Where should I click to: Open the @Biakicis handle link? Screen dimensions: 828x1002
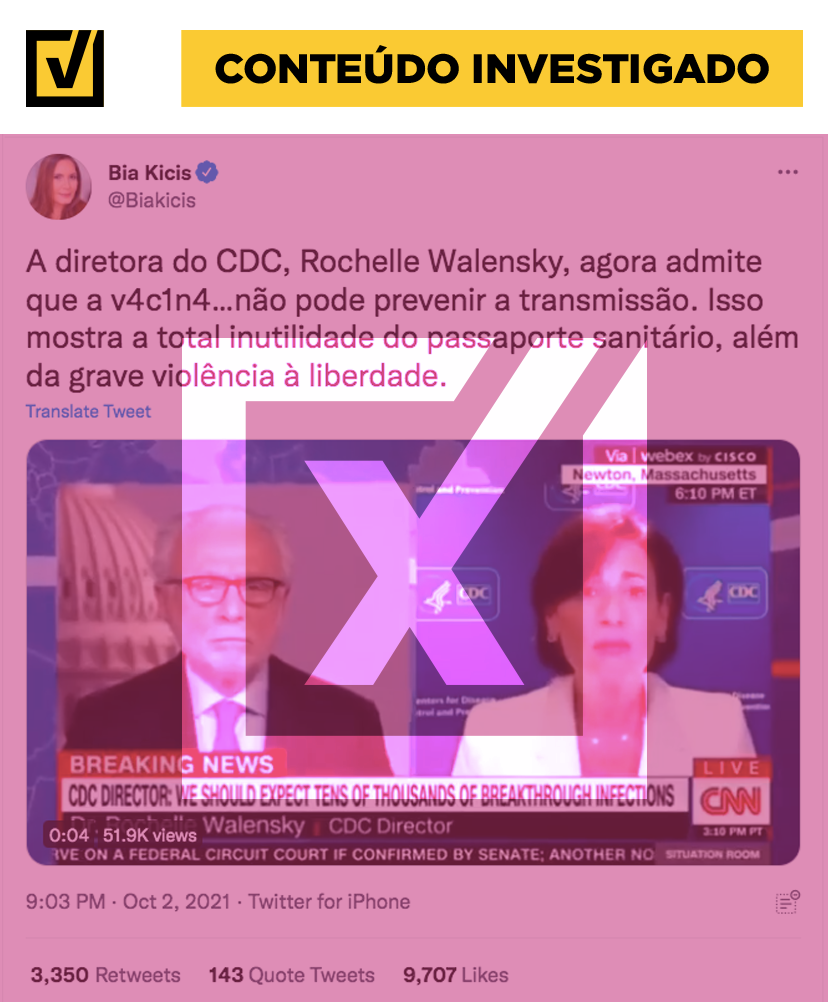[152, 200]
